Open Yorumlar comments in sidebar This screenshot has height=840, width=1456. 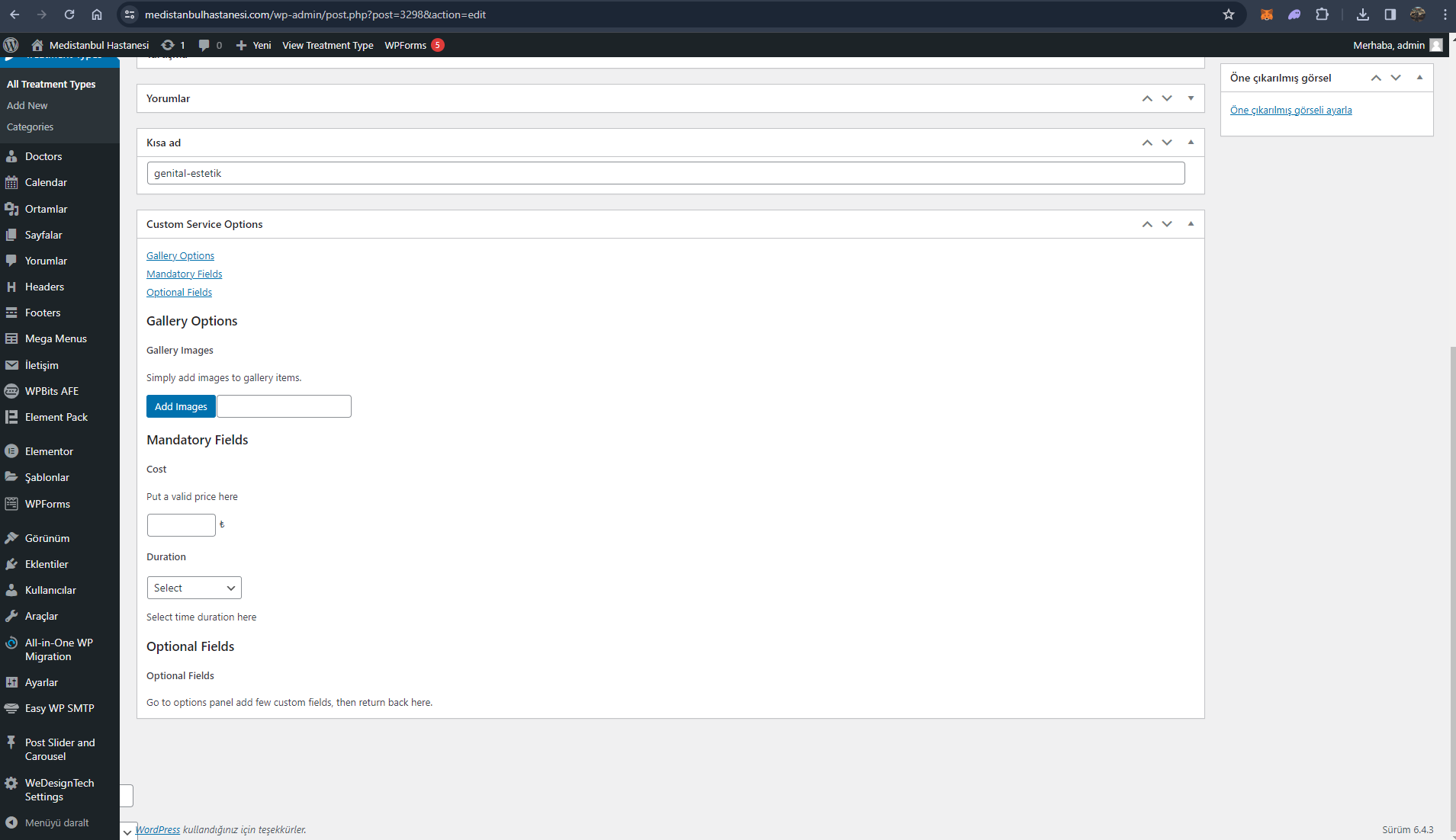[46, 261]
